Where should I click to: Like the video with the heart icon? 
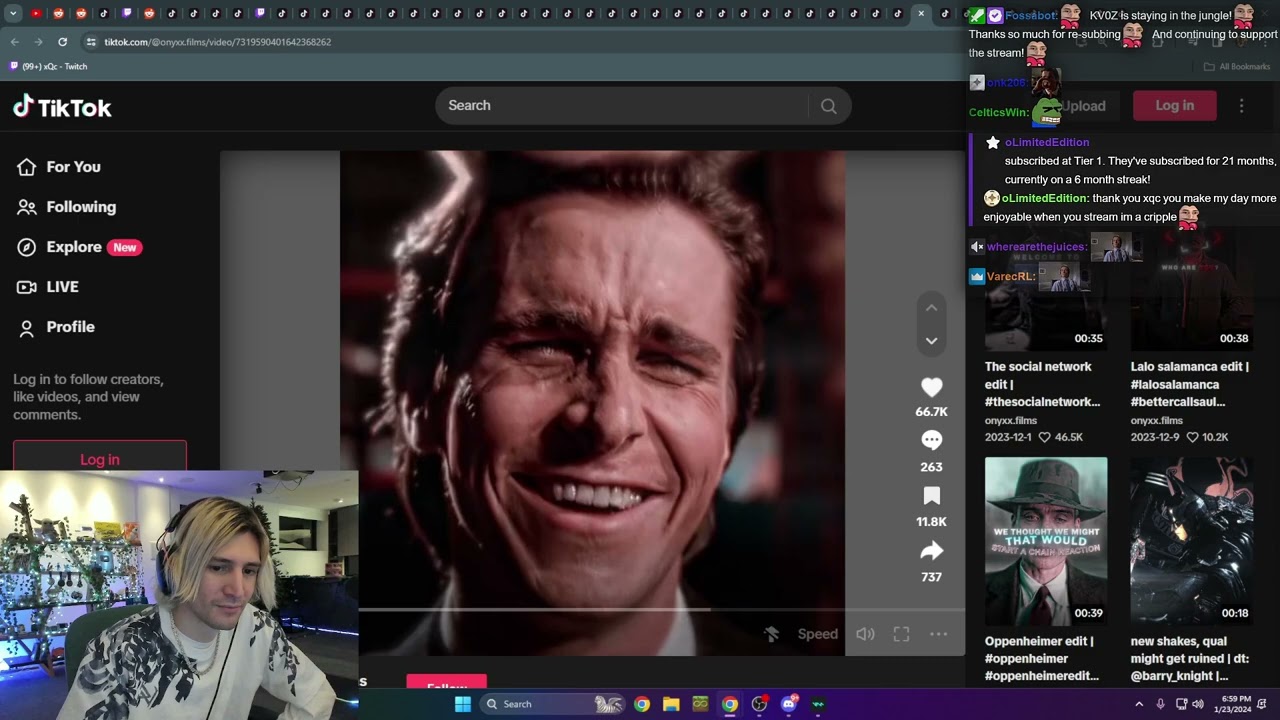click(x=931, y=387)
